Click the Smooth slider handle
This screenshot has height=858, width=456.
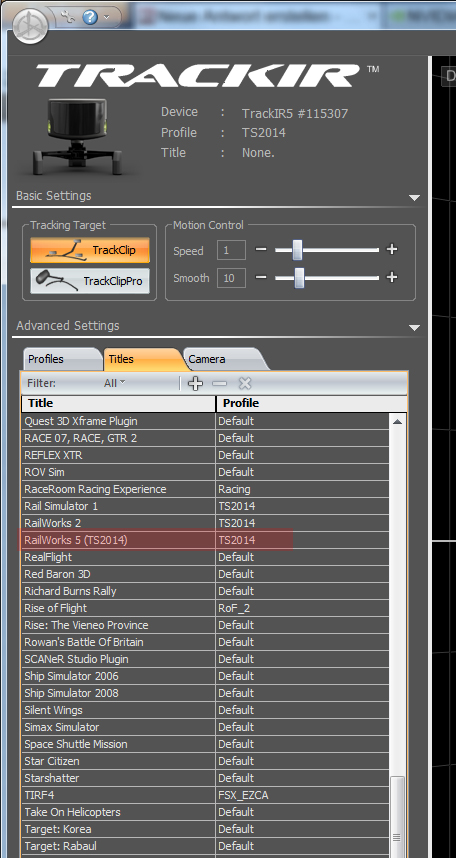(x=299, y=277)
